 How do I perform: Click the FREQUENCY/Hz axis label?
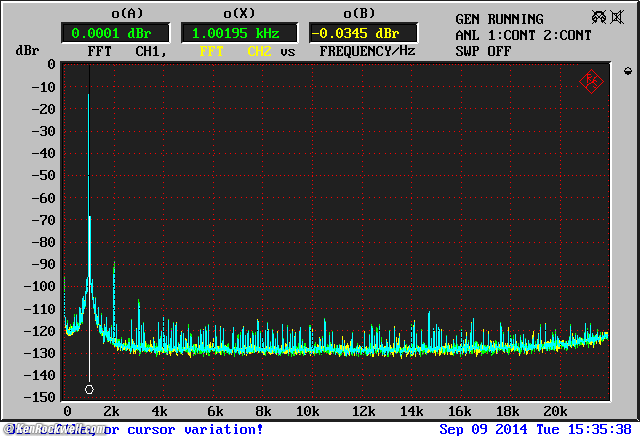pos(367,51)
